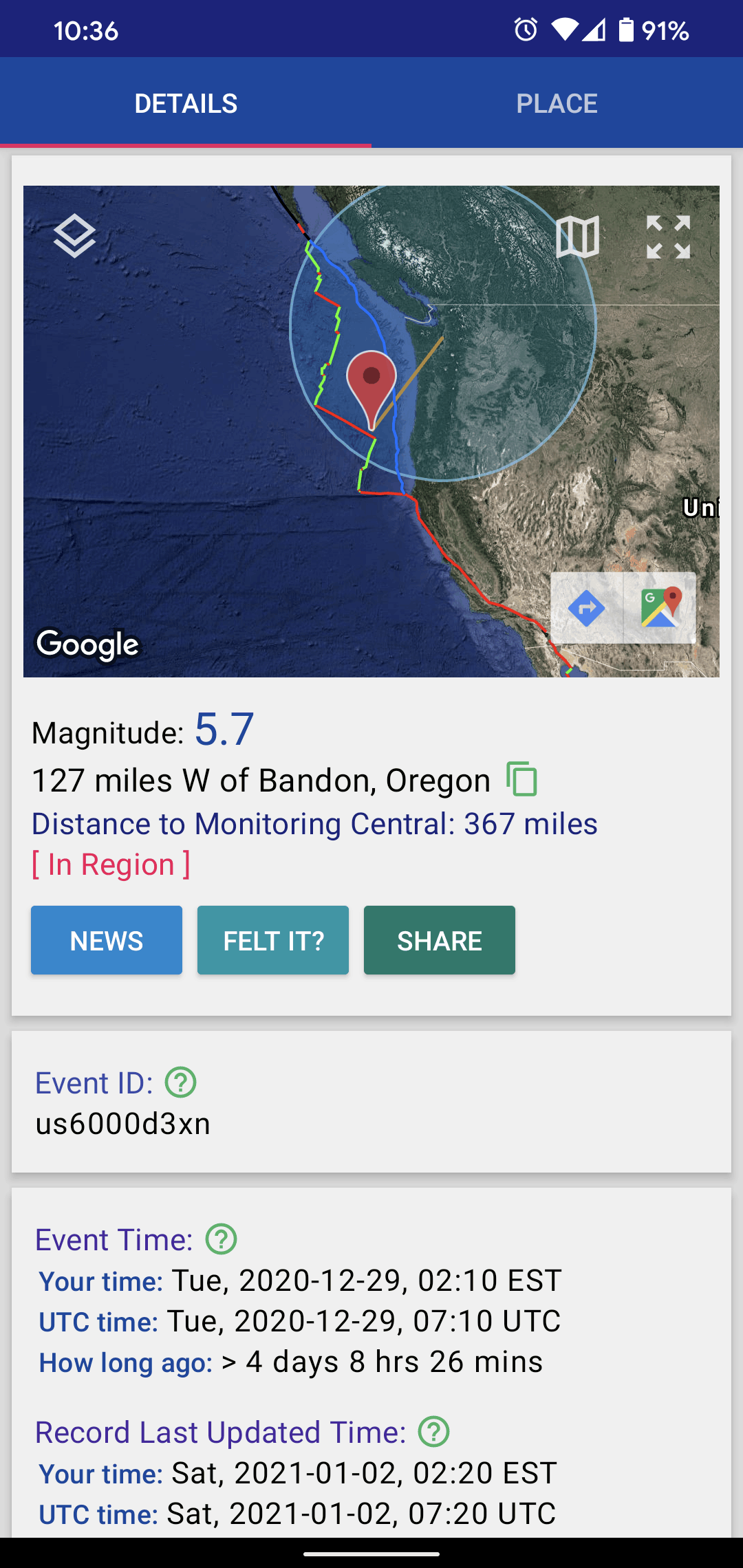743x1568 pixels.
Task: Tap the event ID us6000d3xn
Action: 123,1124
